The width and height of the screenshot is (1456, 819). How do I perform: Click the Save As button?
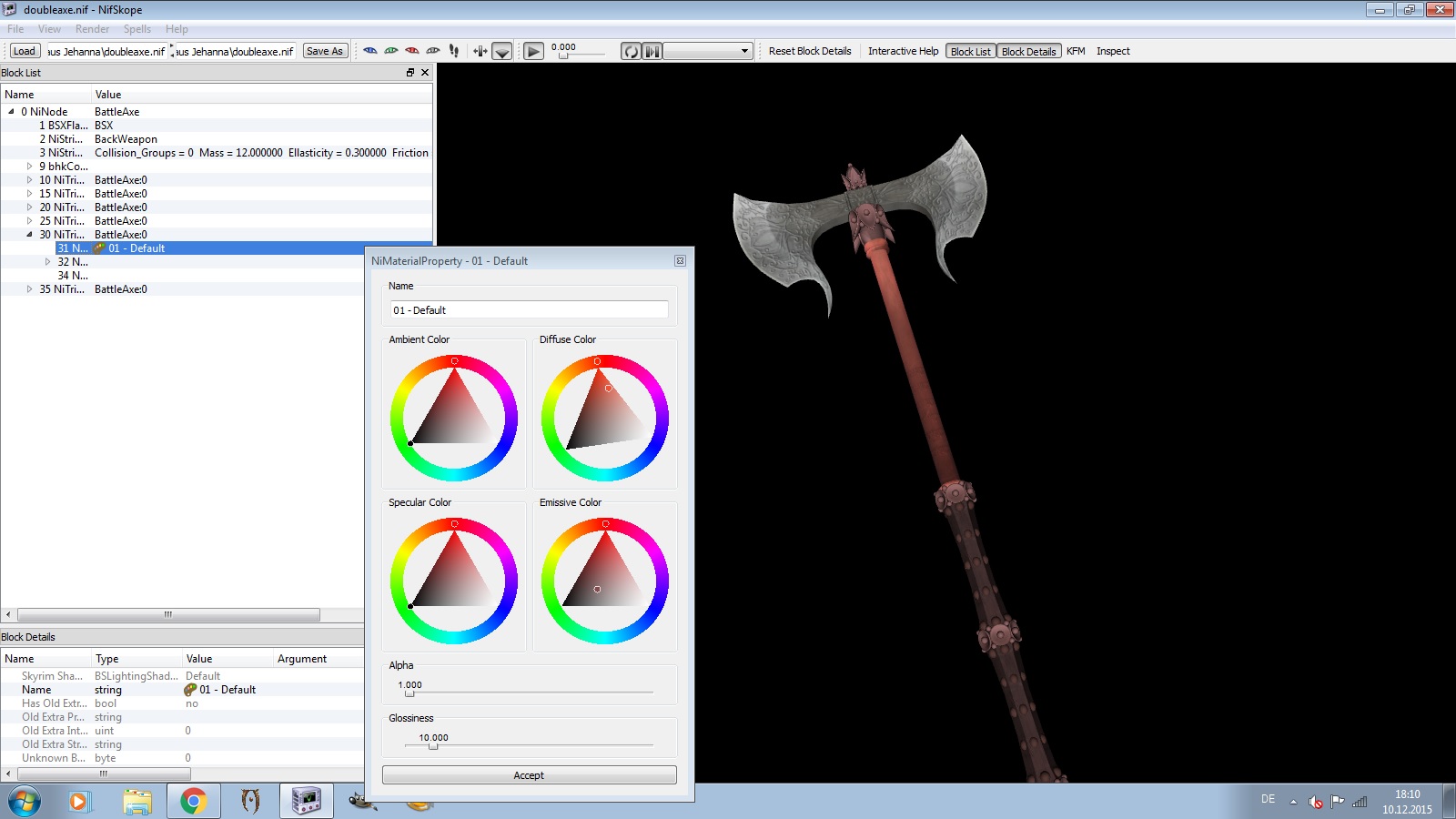(x=325, y=51)
